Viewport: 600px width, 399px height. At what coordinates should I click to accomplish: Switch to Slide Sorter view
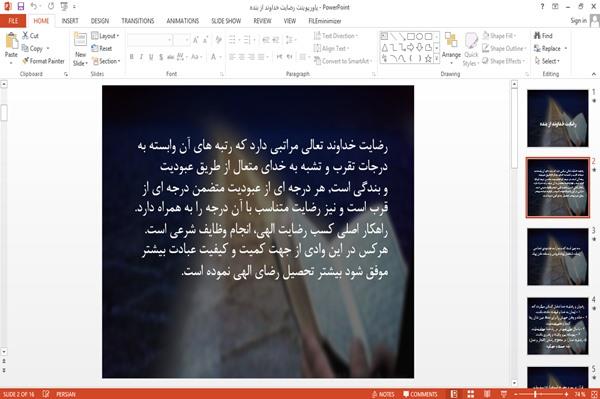[x=471, y=394]
